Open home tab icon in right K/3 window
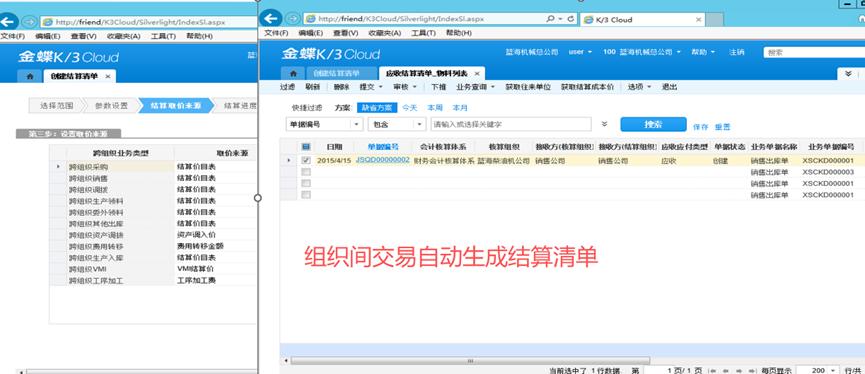The image size is (865, 374). [x=293, y=73]
